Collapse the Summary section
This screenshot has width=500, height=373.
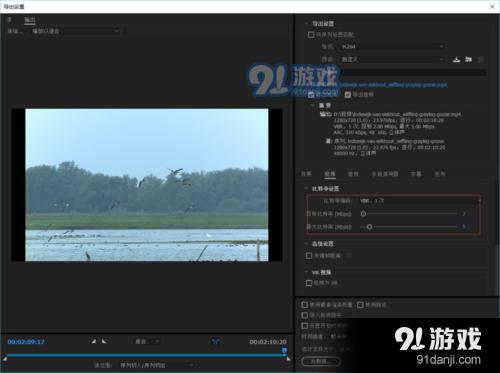[x=312, y=105]
